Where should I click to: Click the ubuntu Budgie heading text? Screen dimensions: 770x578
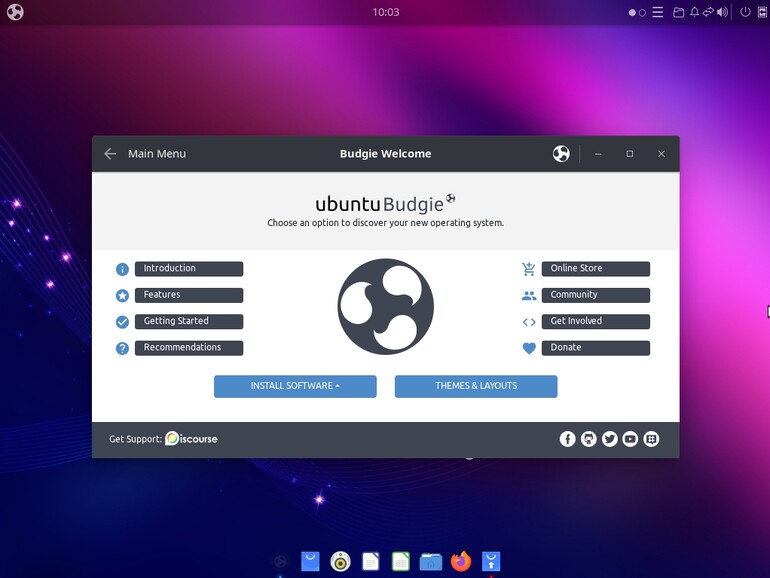385,204
